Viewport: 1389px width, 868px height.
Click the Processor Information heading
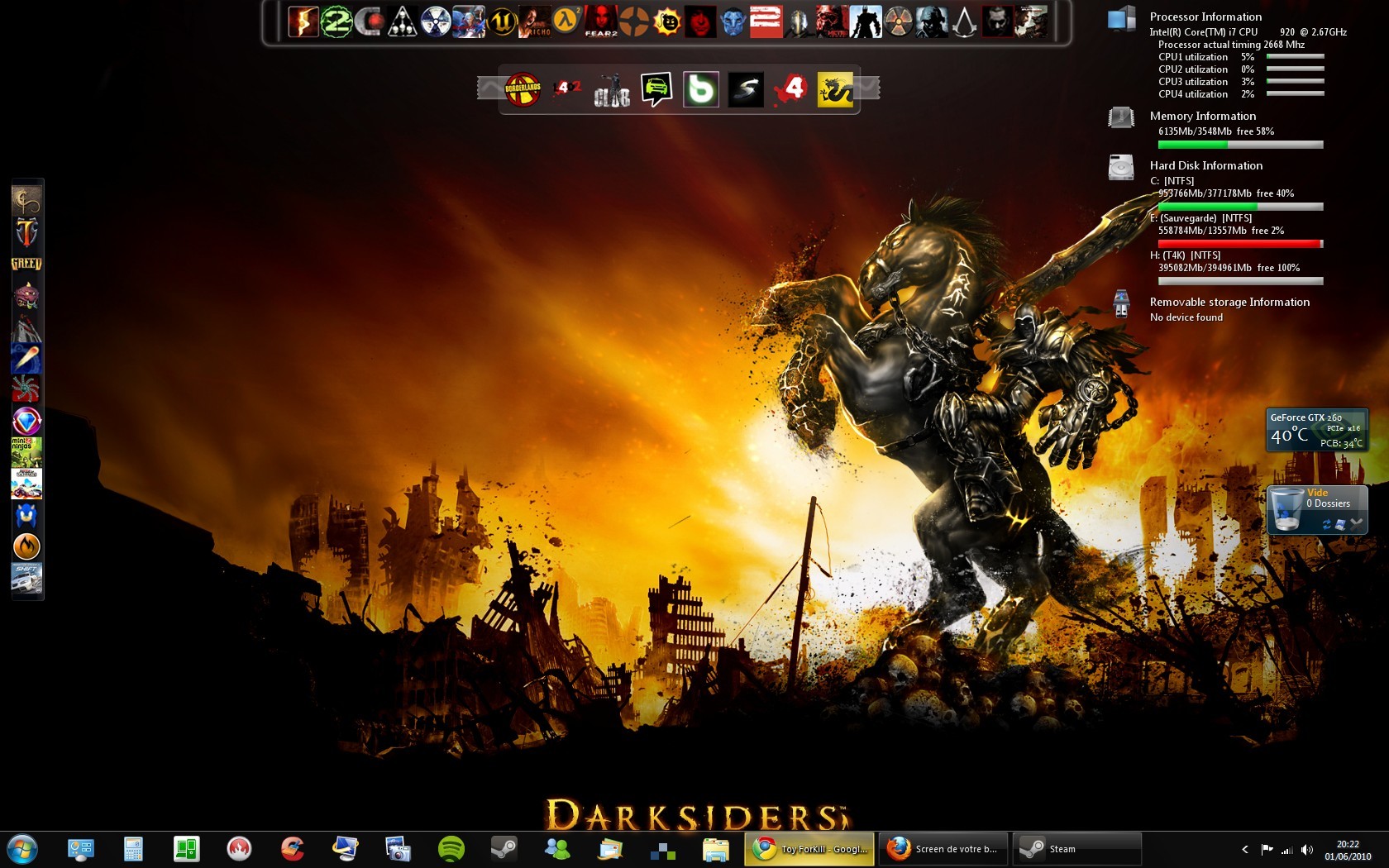[1205, 17]
